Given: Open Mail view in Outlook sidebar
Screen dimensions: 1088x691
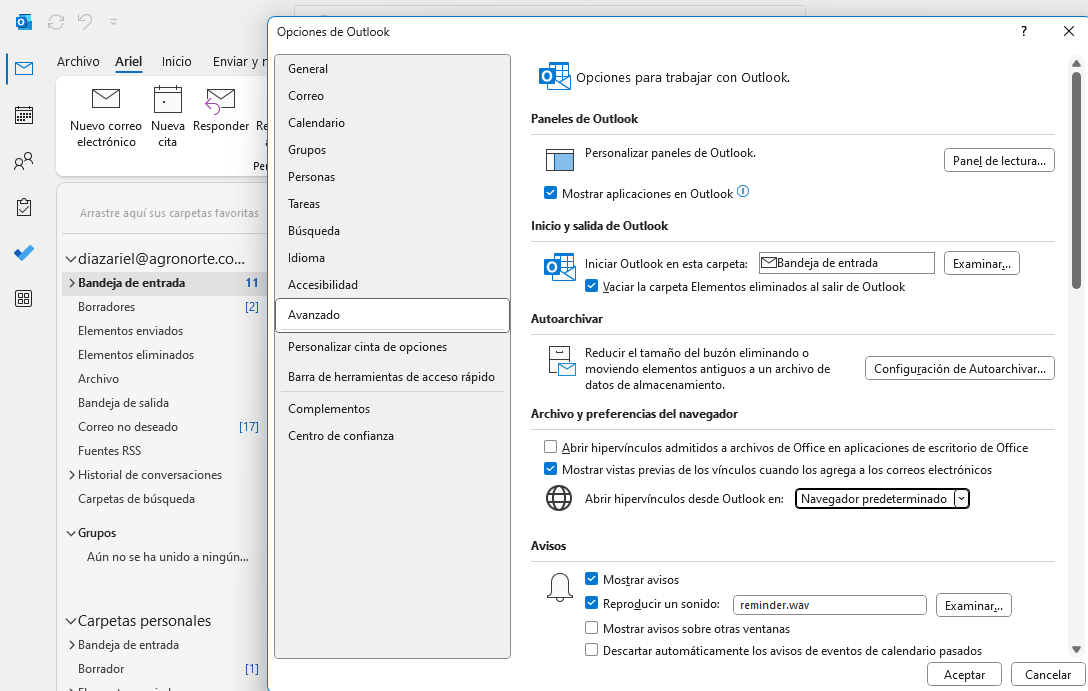Looking at the screenshot, I should tap(24, 68).
